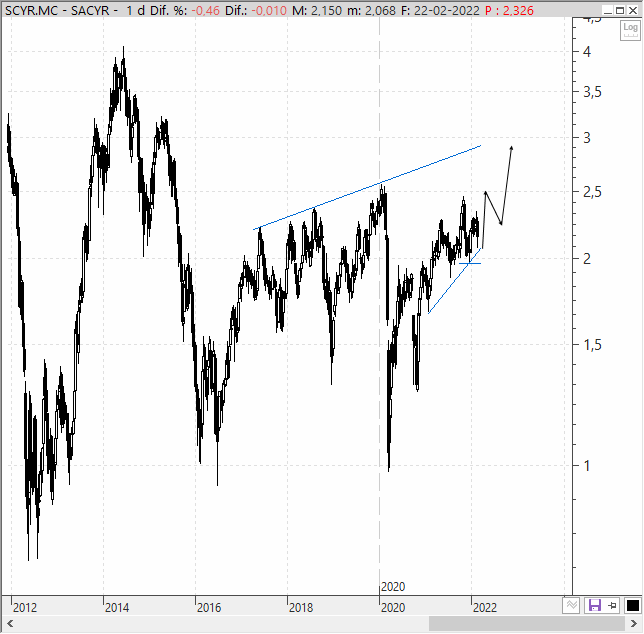Maximize the SACYR chart window
The width and height of the screenshot is (644, 634).
tap(620, 10)
